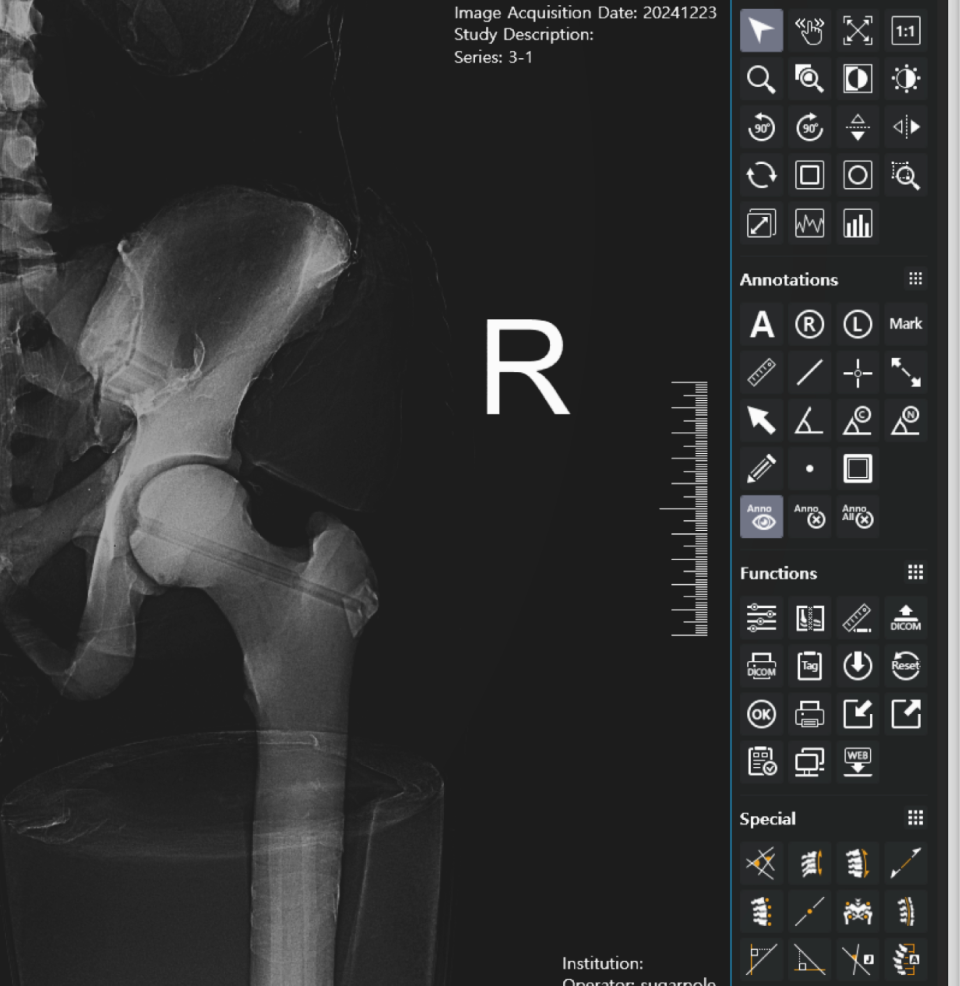Invert image with the half-circle square icon

pos(858,79)
